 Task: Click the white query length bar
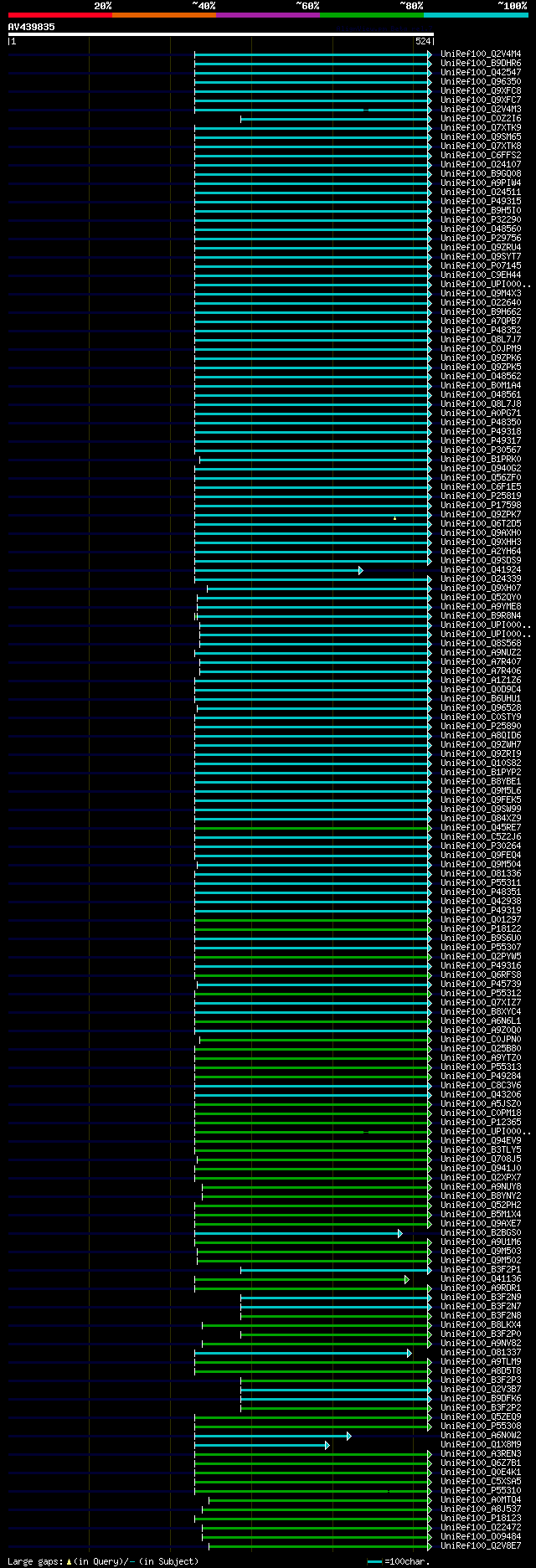(x=221, y=34)
